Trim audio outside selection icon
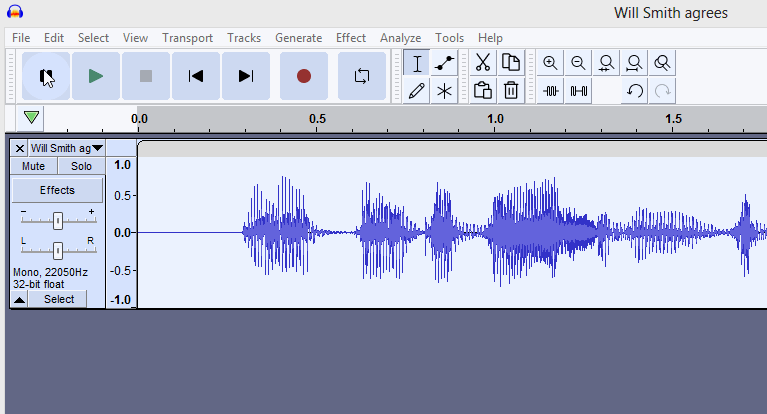 pyautogui.click(x=550, y=91)
